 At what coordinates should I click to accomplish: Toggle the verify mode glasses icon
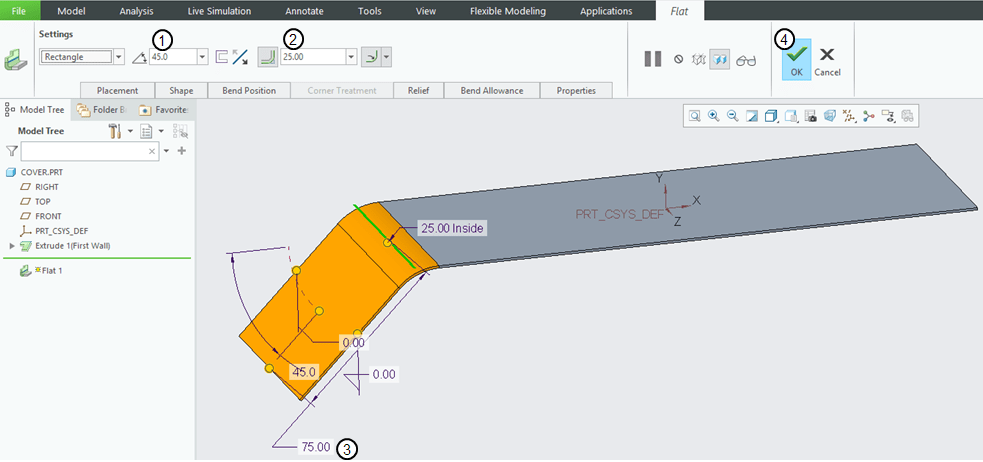746,59
